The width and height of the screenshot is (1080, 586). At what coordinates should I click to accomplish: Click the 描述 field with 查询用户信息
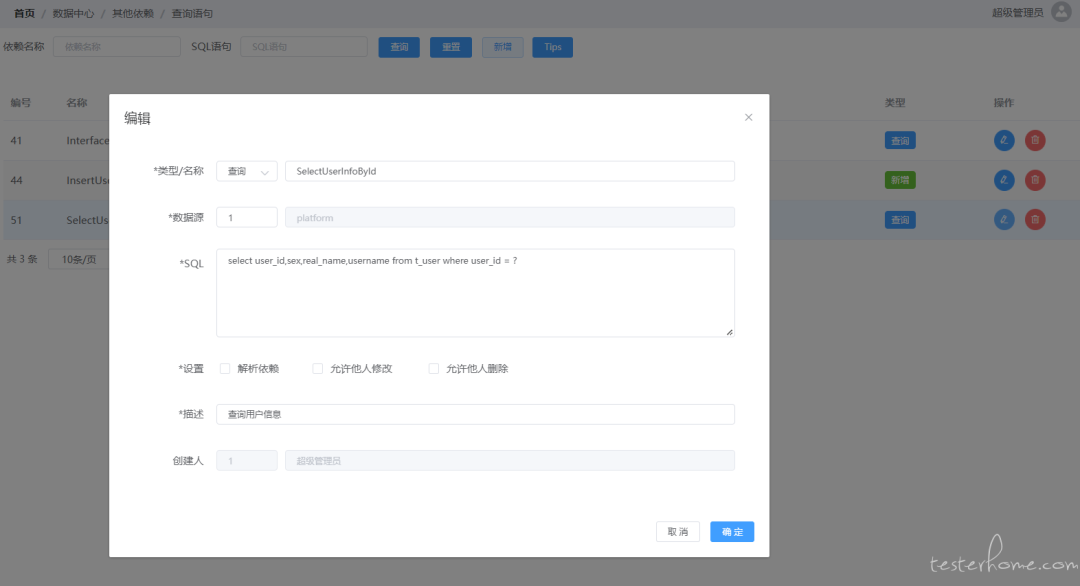pos(475,414)
